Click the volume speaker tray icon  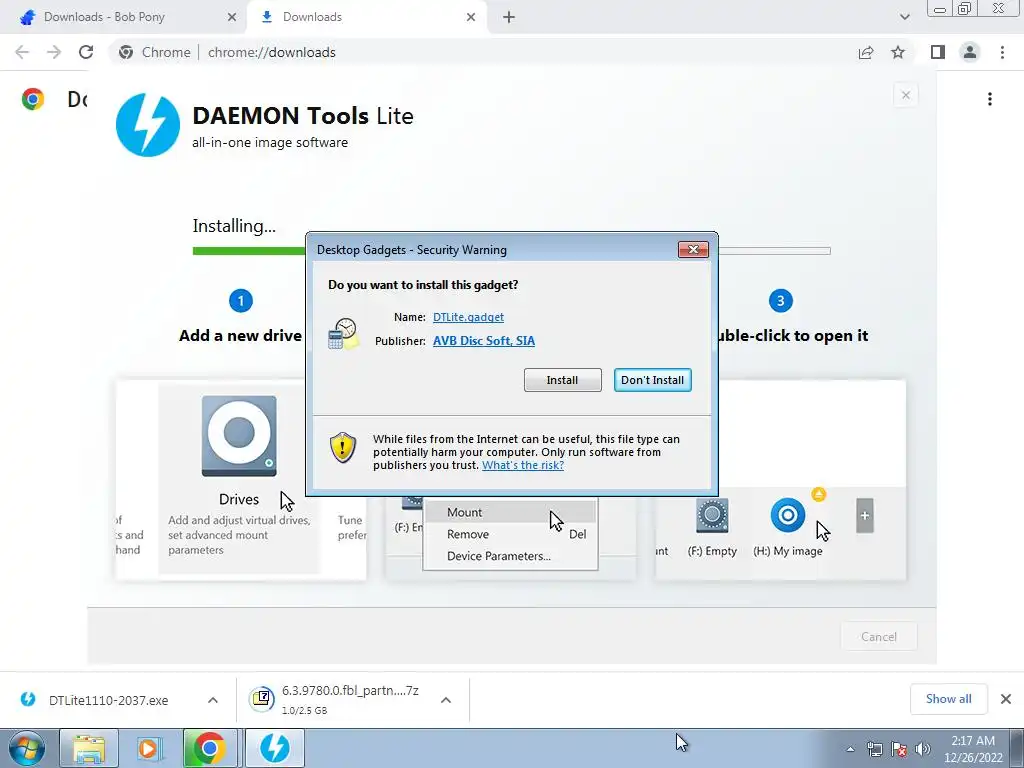point(923,749)
